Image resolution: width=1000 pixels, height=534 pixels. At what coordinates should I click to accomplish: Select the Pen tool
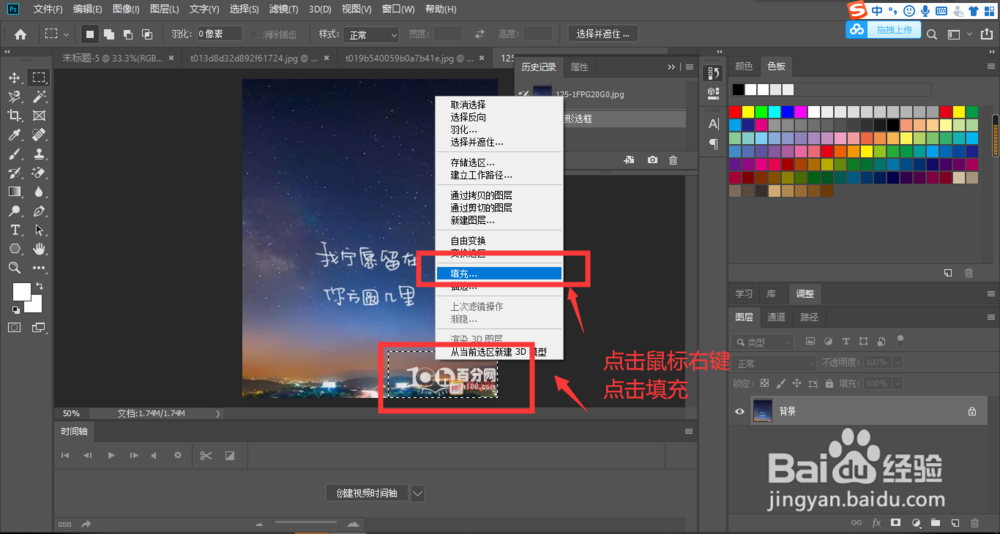[x=39, y=211]
